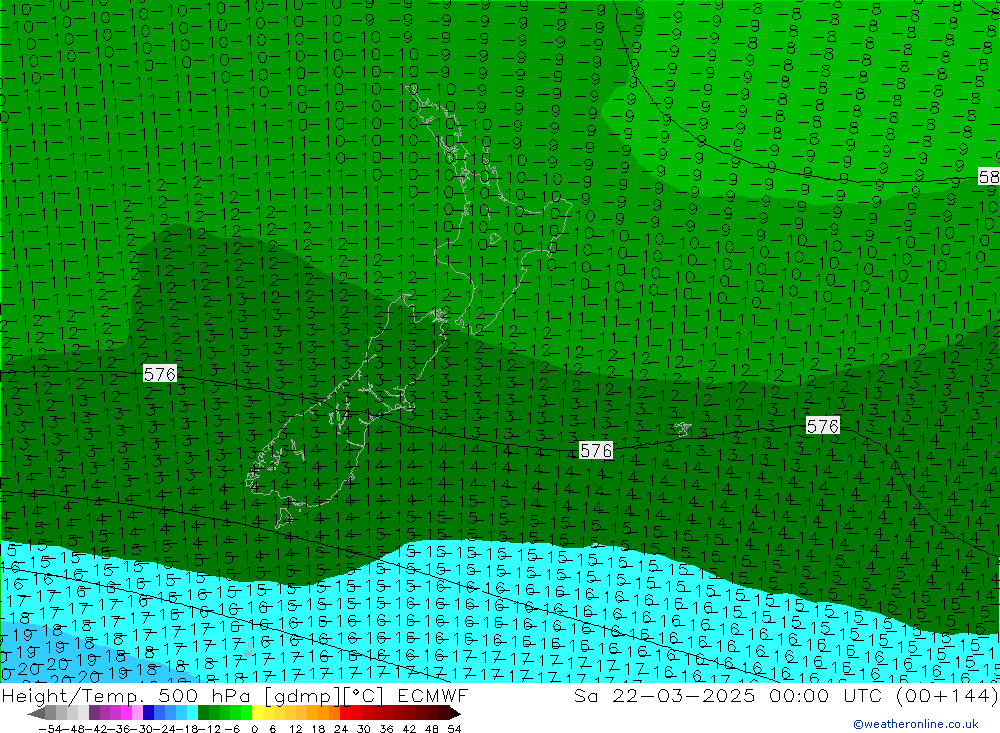The width and height of the screenshot is (1000, 733).
Task: Click the '[gdmp]' unit text in the title
Action: [x=302, y=696]
